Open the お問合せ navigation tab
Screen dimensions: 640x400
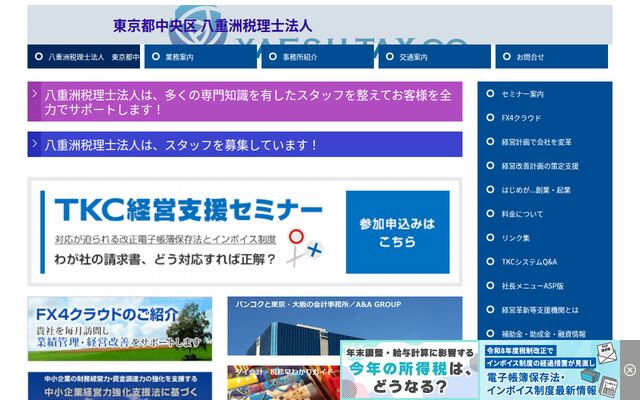point(551,57)
